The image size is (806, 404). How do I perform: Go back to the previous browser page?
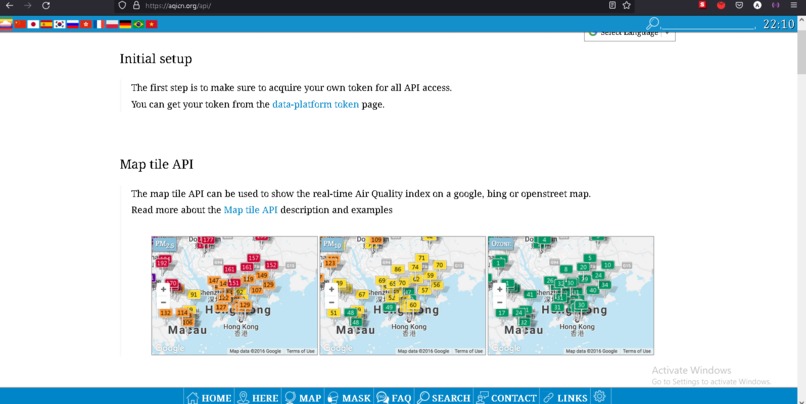[9, 6]
